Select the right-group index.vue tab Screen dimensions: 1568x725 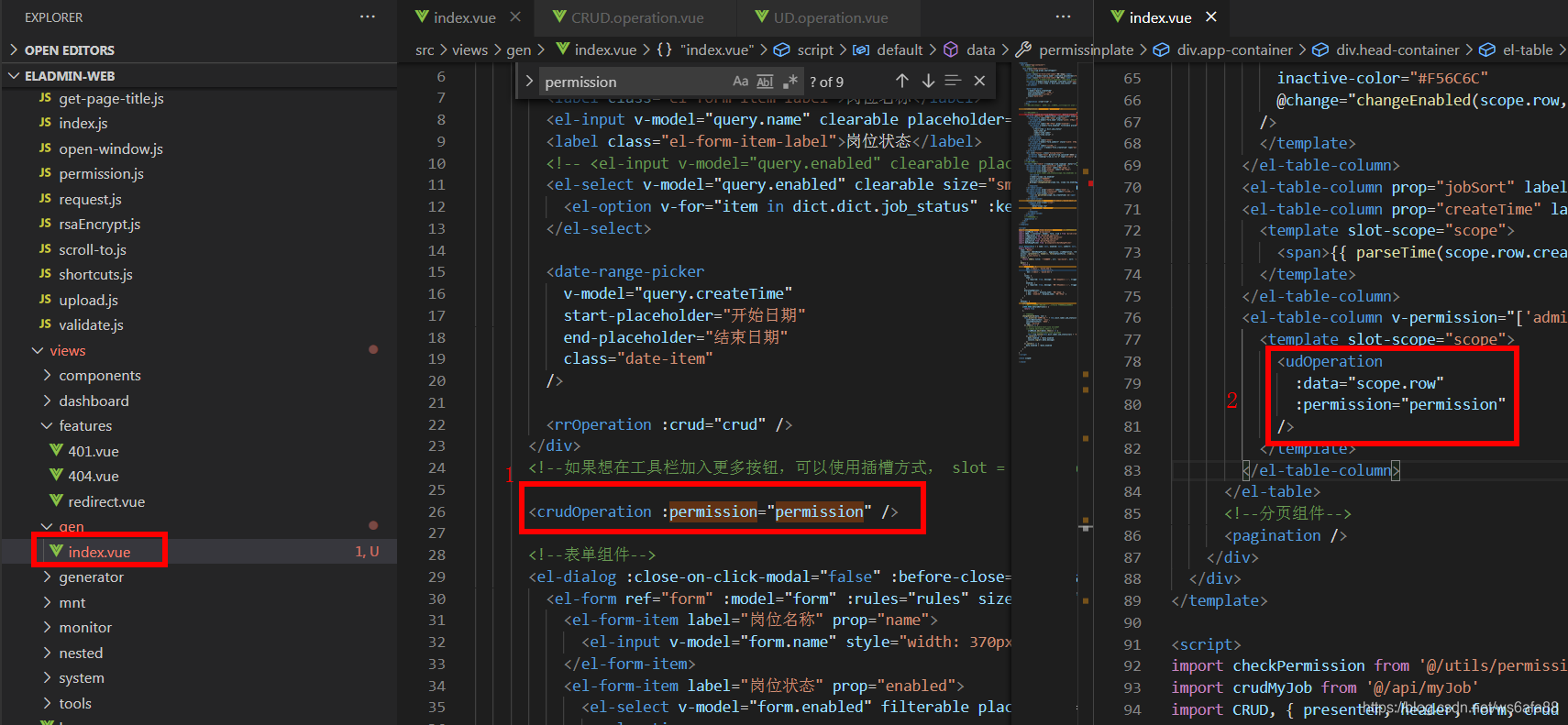coord(1161,17)
